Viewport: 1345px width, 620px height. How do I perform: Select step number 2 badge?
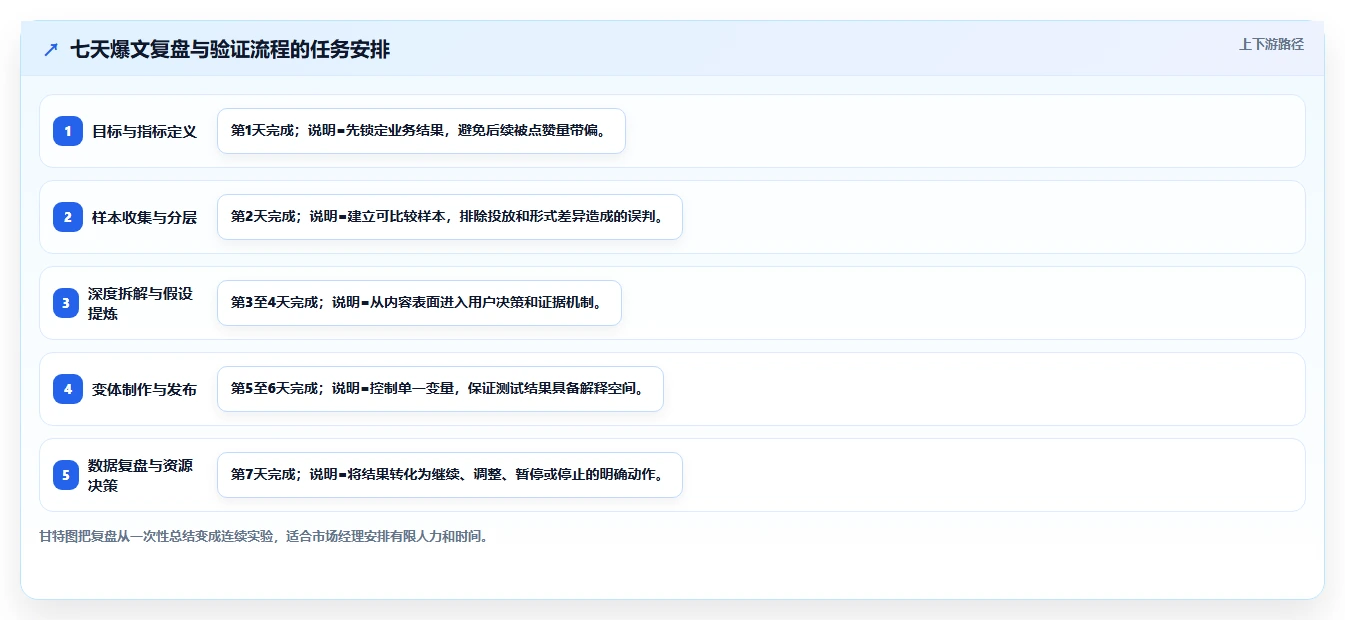(x=68, y=217)
